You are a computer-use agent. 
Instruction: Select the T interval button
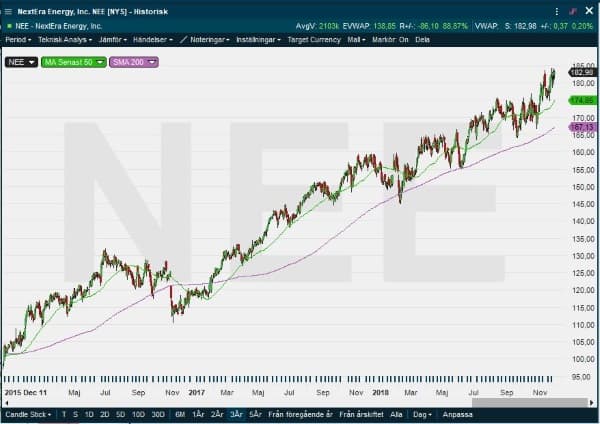coord(64,414)
